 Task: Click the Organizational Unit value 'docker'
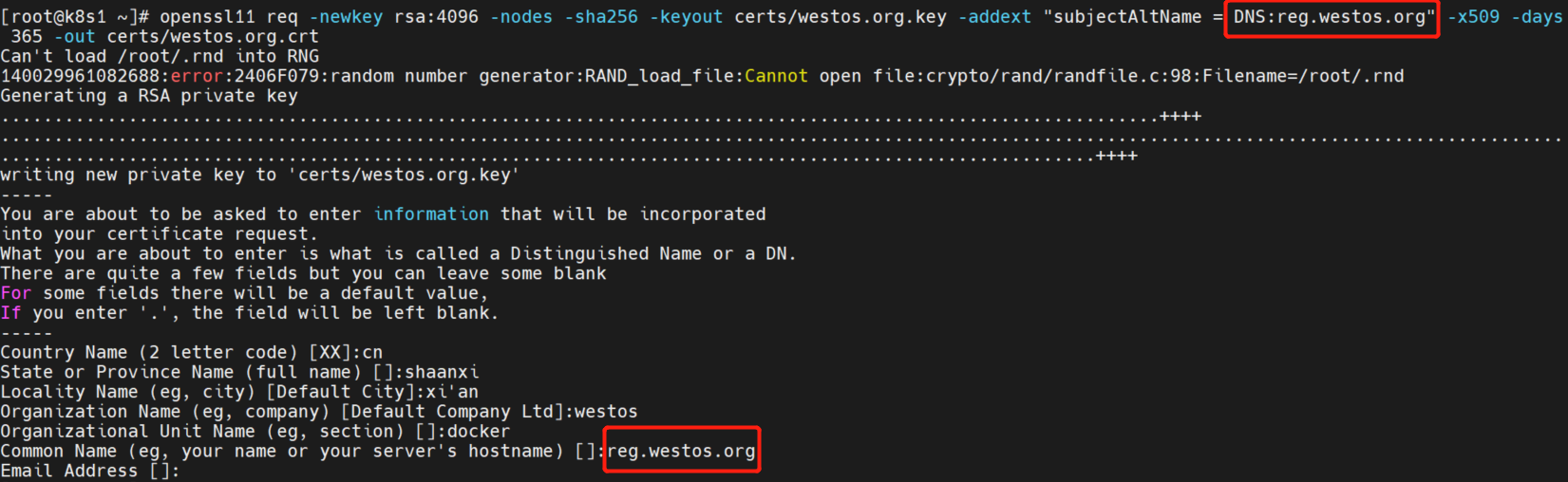pyautogui.click(x=479, y=432)
